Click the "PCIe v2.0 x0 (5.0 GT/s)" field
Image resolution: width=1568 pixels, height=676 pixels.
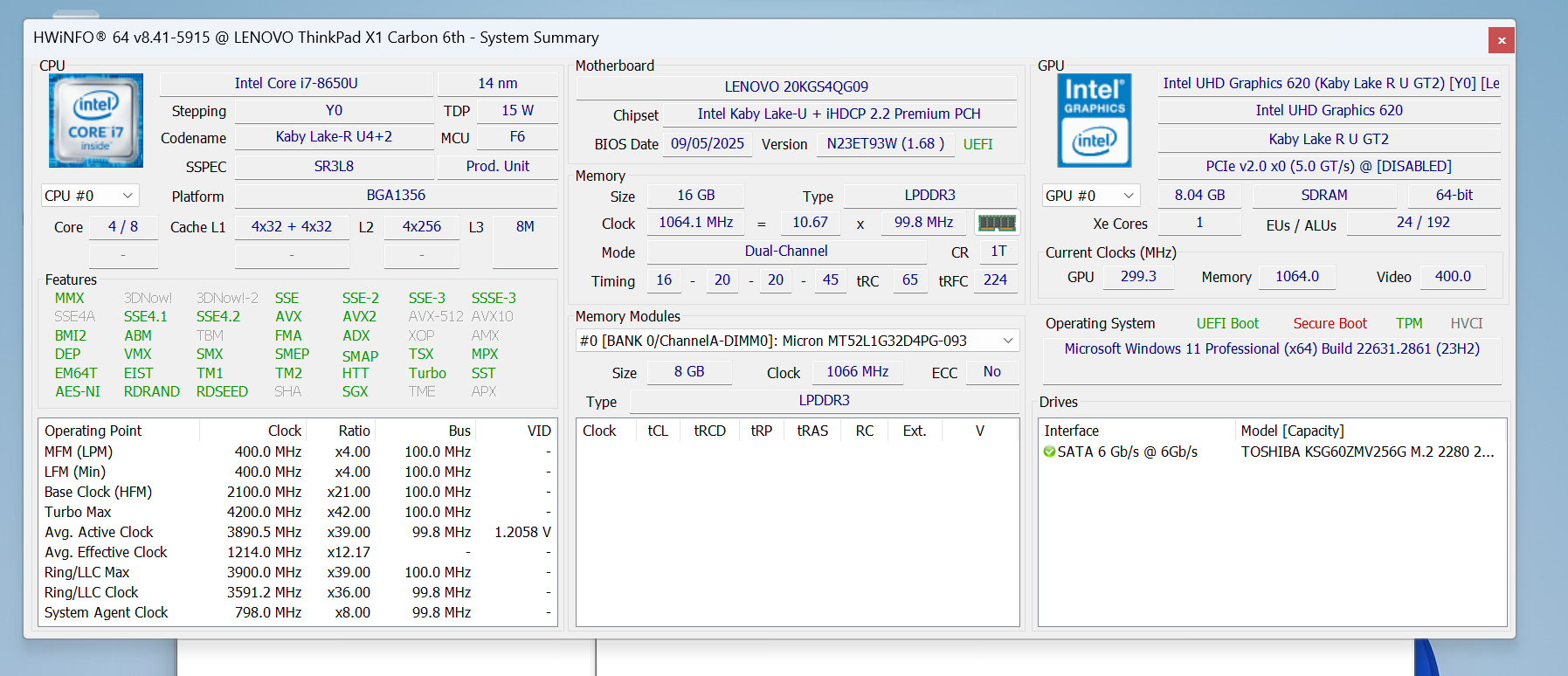coord(1329,166)
